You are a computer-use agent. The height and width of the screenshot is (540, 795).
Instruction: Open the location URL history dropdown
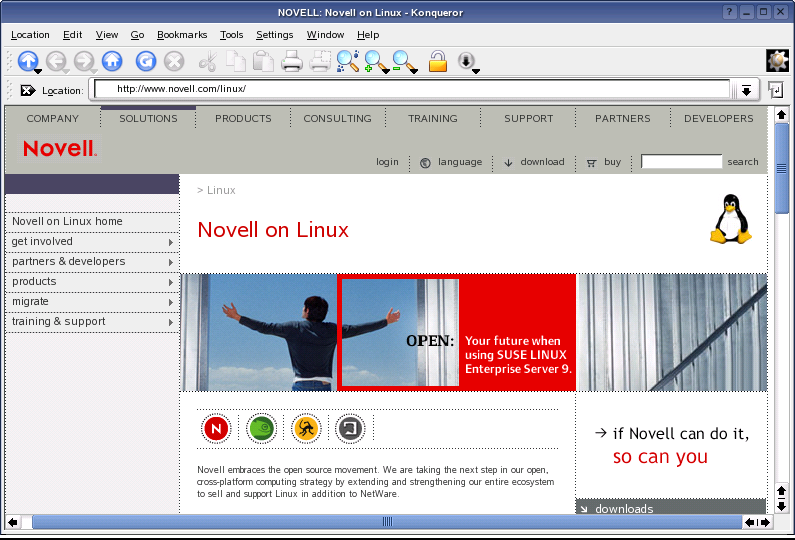click(746, 90)
